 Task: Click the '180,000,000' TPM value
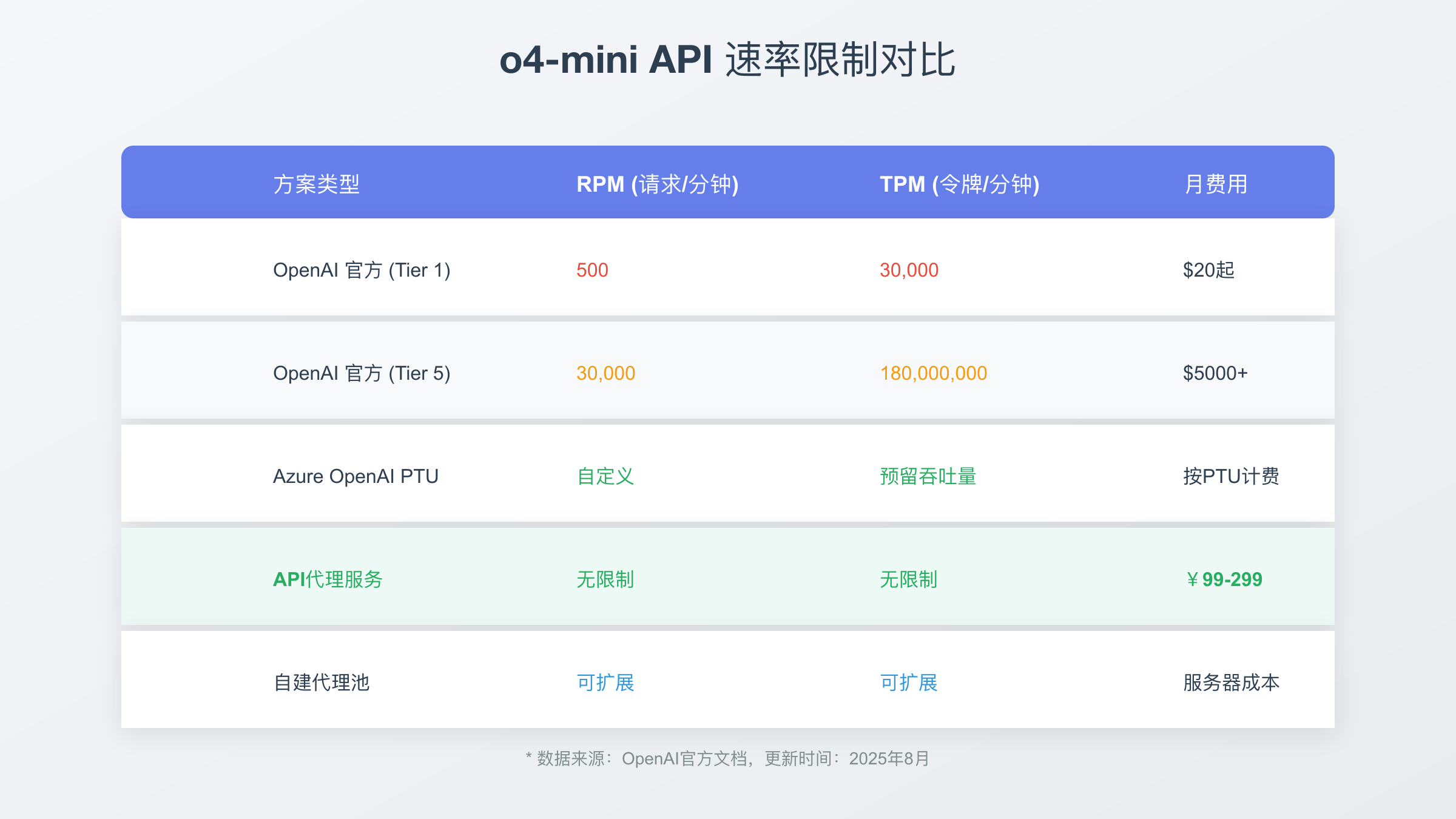coord(933,373)
